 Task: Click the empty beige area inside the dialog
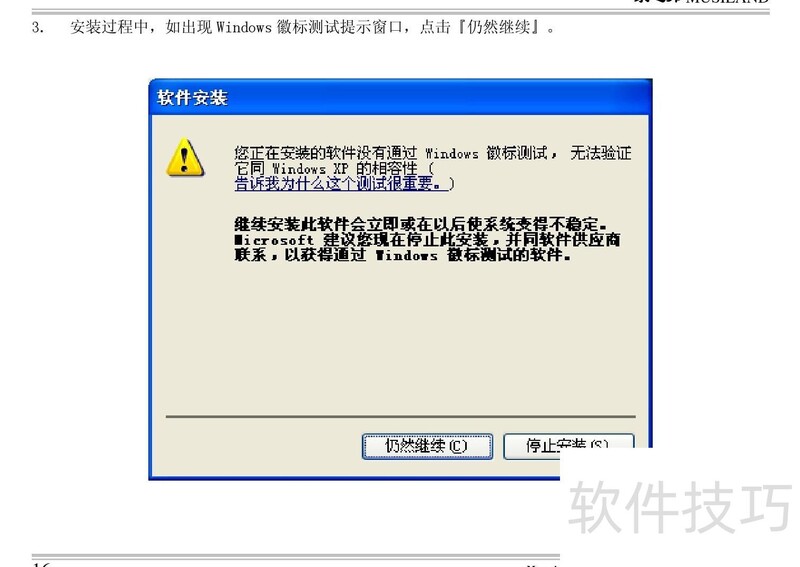[401, 337]
